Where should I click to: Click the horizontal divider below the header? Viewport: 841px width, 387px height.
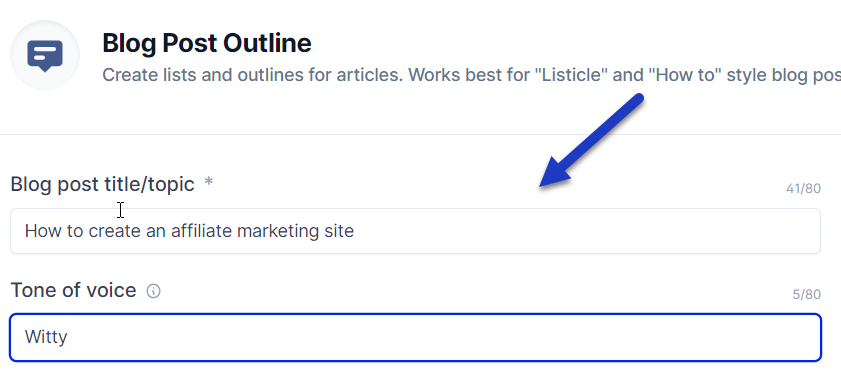coord(420,134)
